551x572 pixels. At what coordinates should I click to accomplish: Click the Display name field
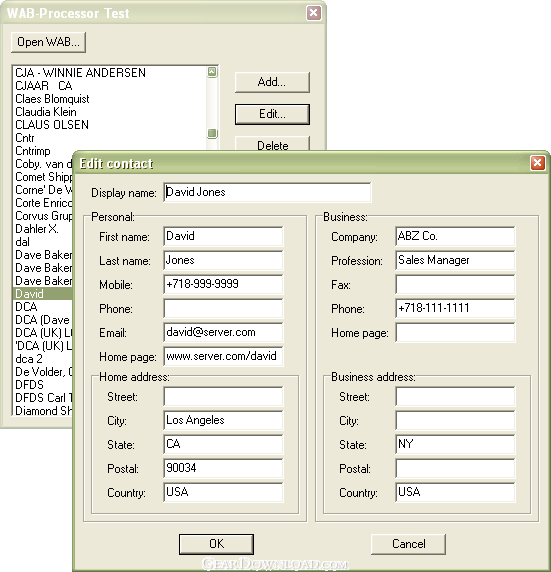point(267,192)
